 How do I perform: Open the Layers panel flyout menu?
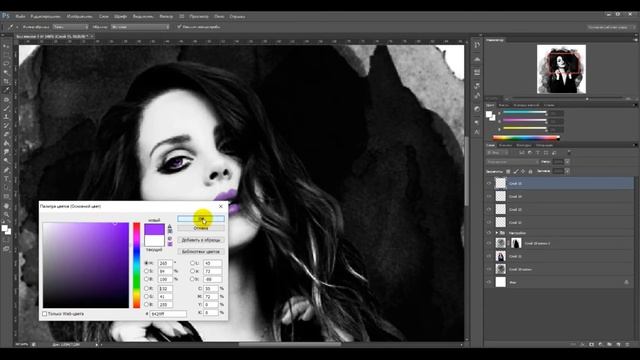(x=635, y=145)
